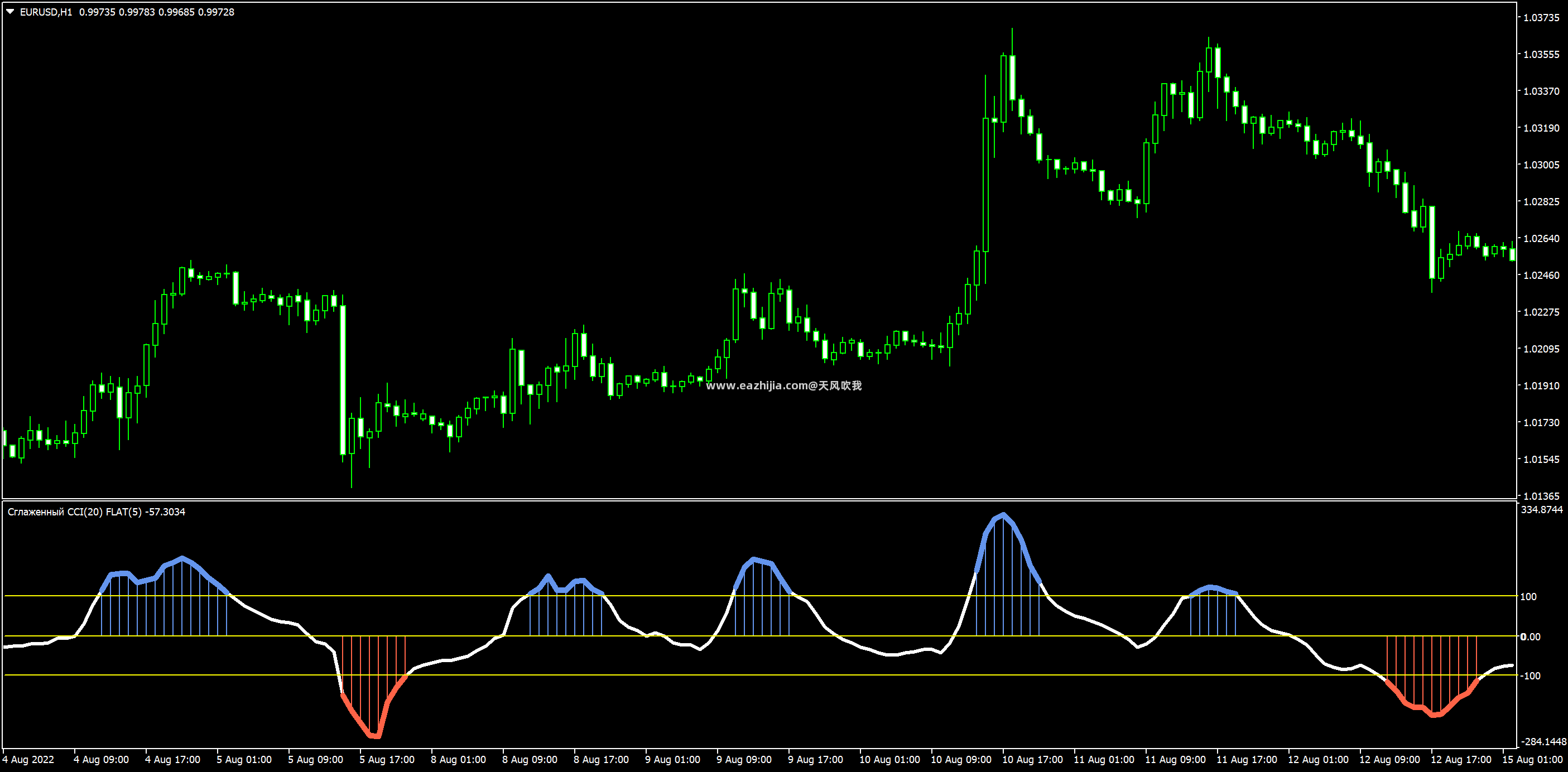Select the indicator 0.00 level label
The image size is (1568, 772).
click(1530, 637)
